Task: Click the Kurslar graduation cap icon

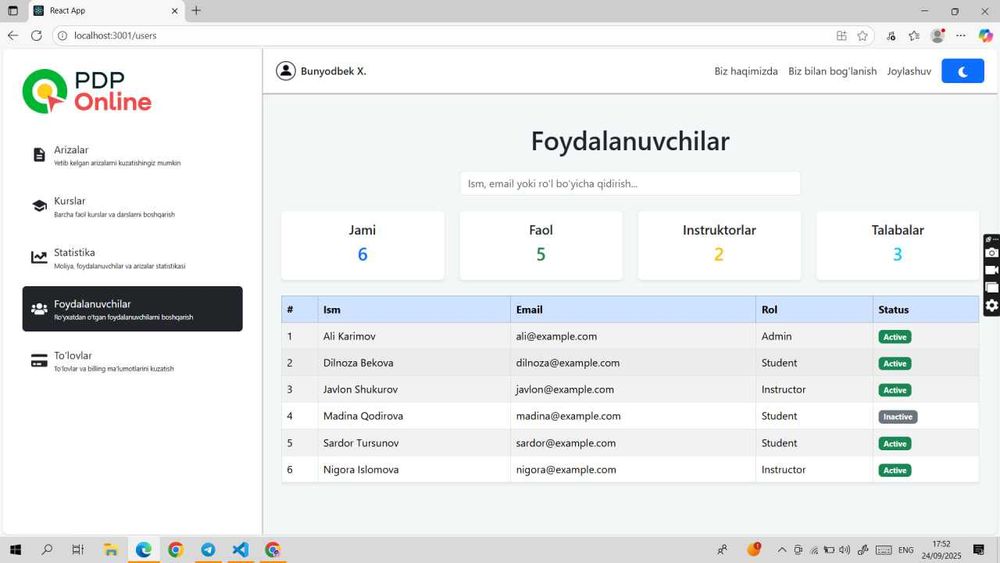Action: [39, 206]
